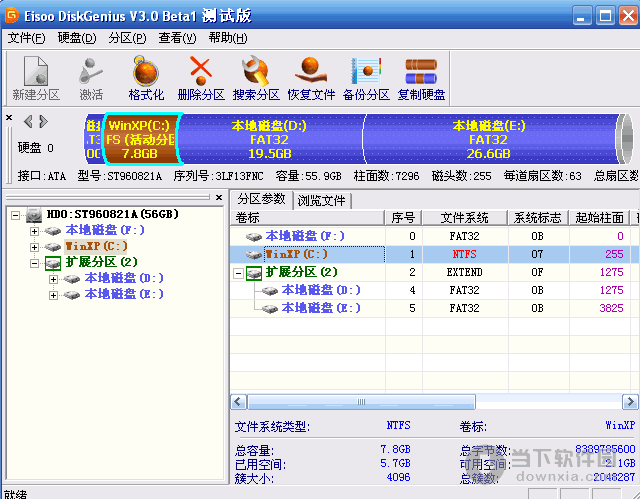Select 本地磁盘(E:) label in the tree
The width and height of the screenshot is (640, 499).
point(124,295)
